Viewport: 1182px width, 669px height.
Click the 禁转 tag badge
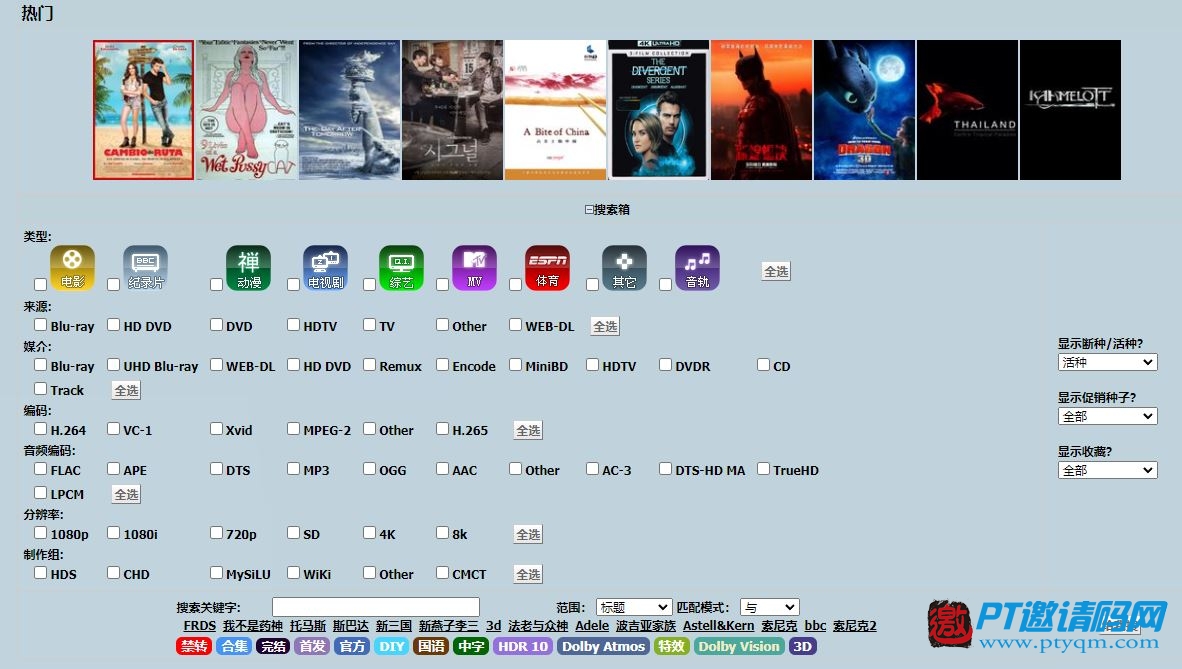194,646
